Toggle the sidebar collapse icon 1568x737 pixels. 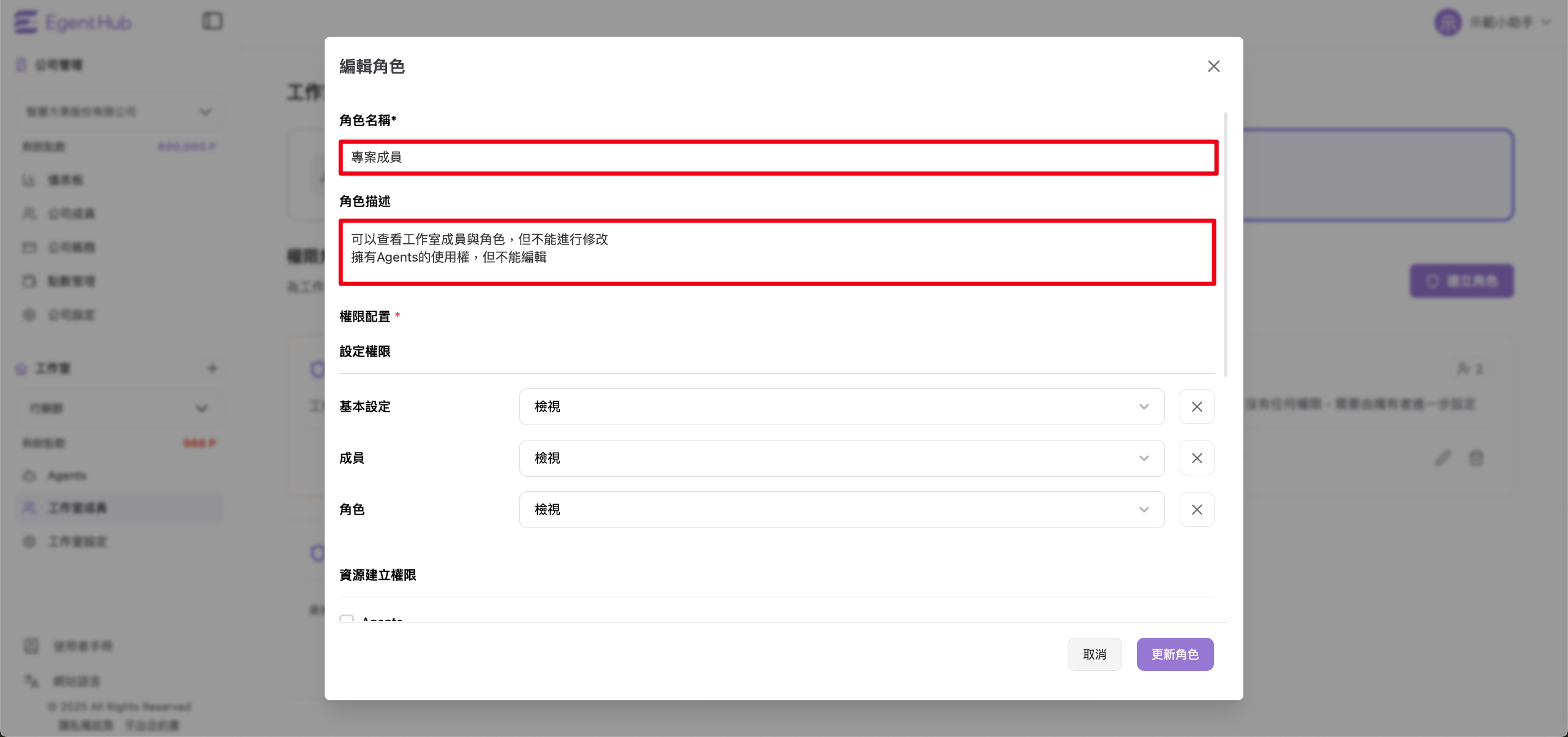click(x=213, y=21)
